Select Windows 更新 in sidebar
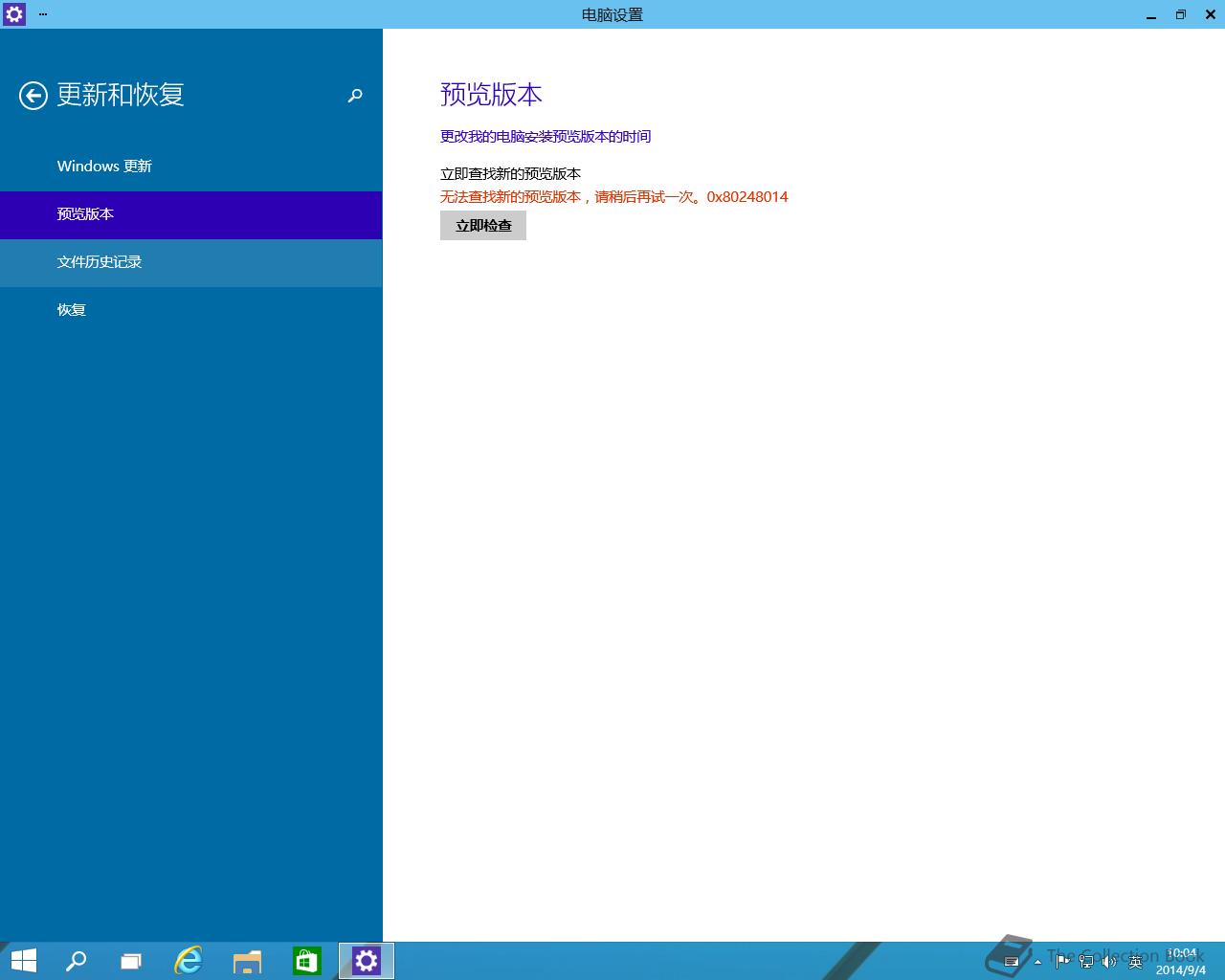 click(191, 167)
